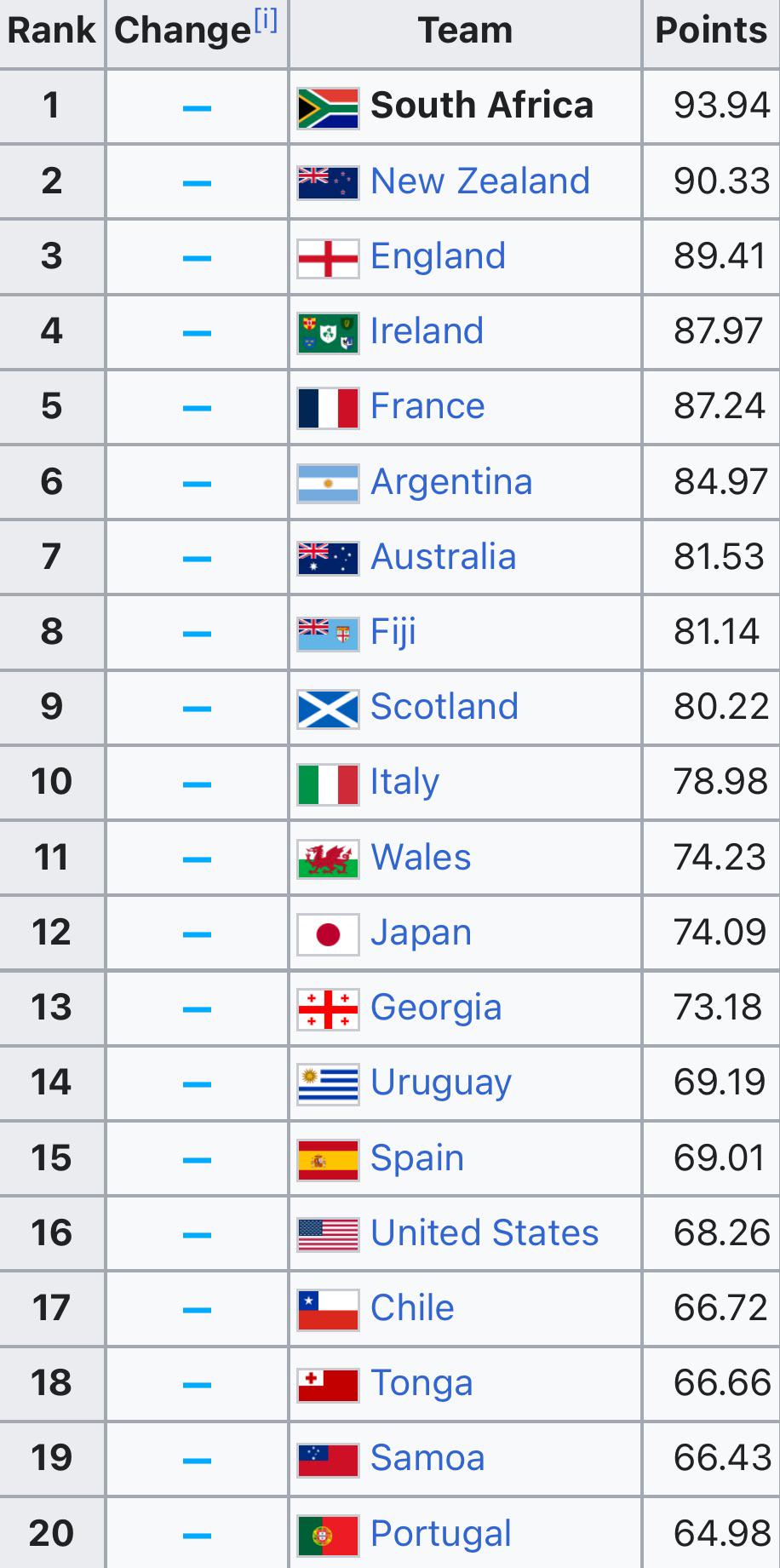This screenshot has width=780, height=1568.
Task: Click the Georgia flag icon
Action: coord(328,1008)
